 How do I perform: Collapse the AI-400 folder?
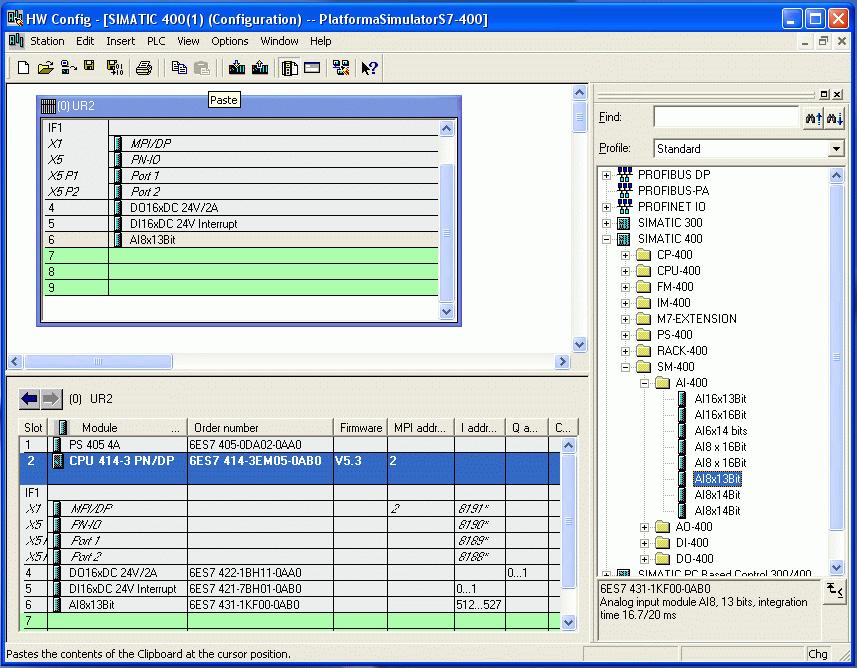coord(644,383)
